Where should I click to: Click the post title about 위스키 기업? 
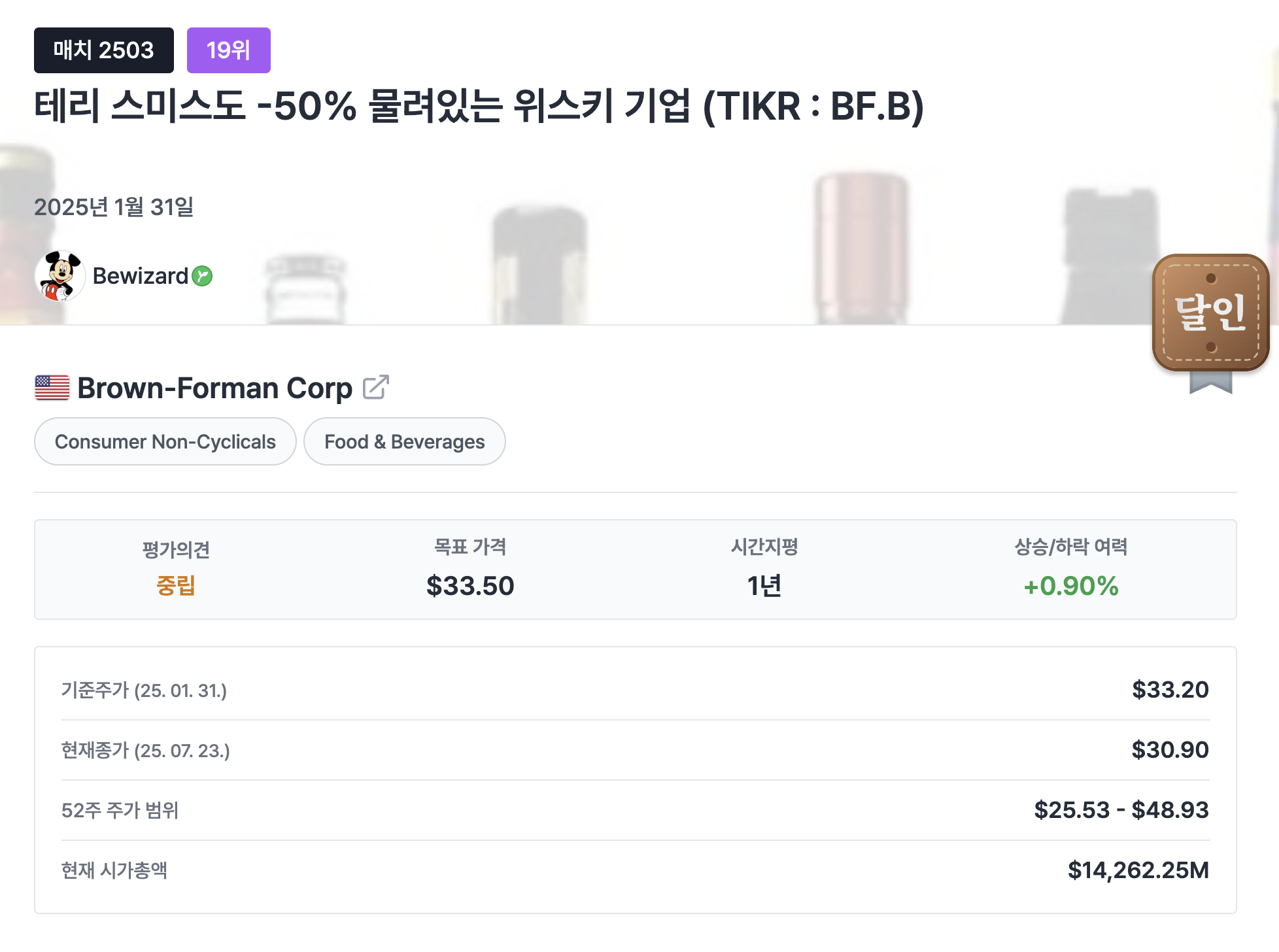(x=479, y=106)
